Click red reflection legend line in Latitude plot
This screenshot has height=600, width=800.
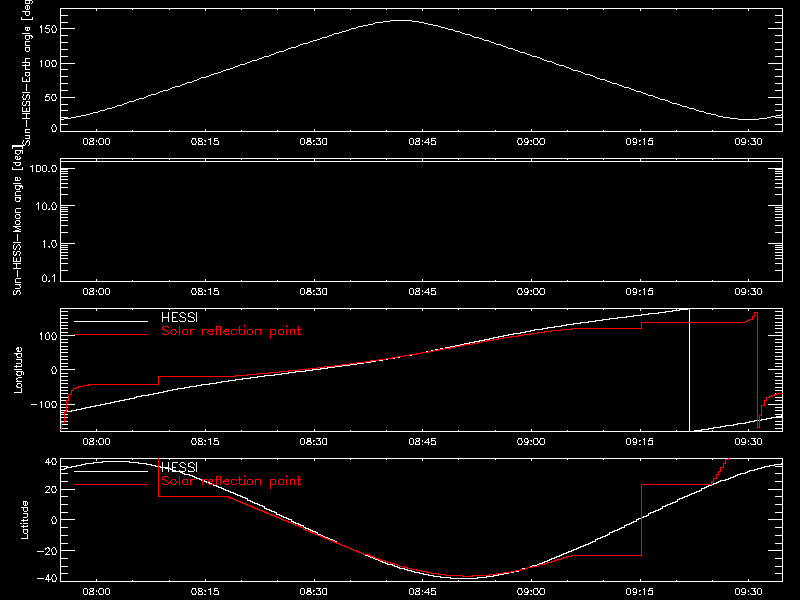(x=111, y=485)
